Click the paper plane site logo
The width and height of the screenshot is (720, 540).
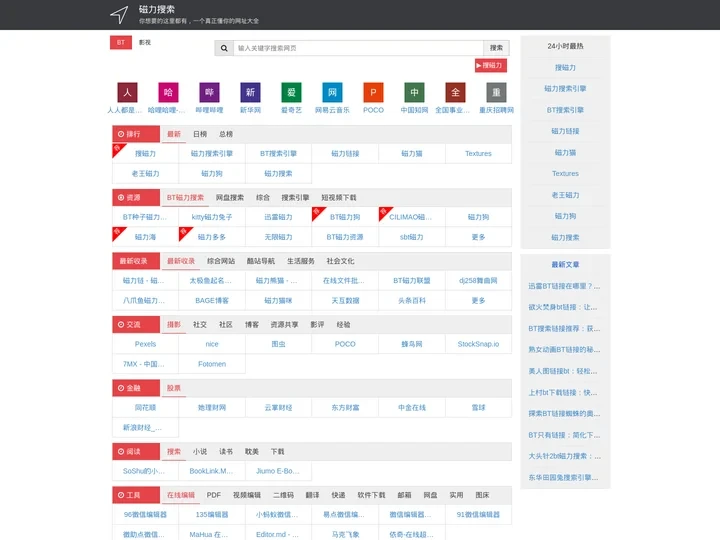tap(119, 15)
